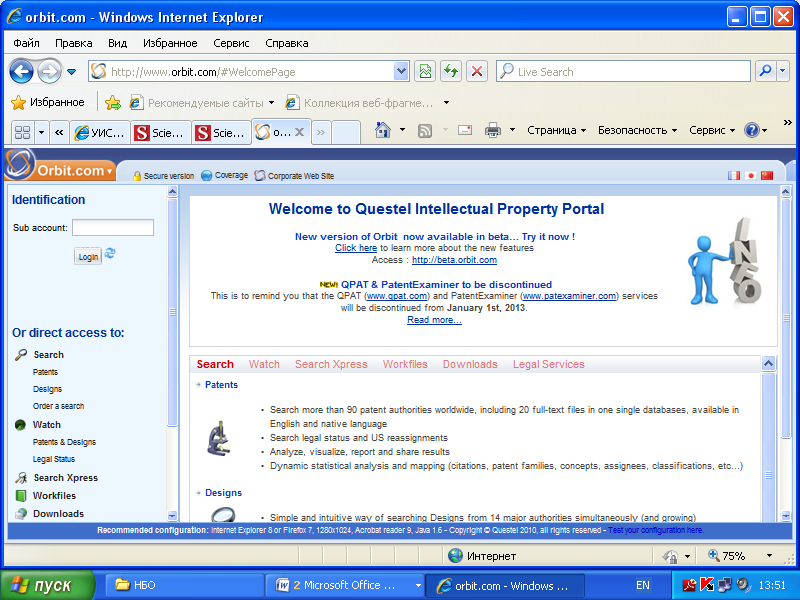
Task: Switch to French via the French flag
Action: (x=734, y=176)
